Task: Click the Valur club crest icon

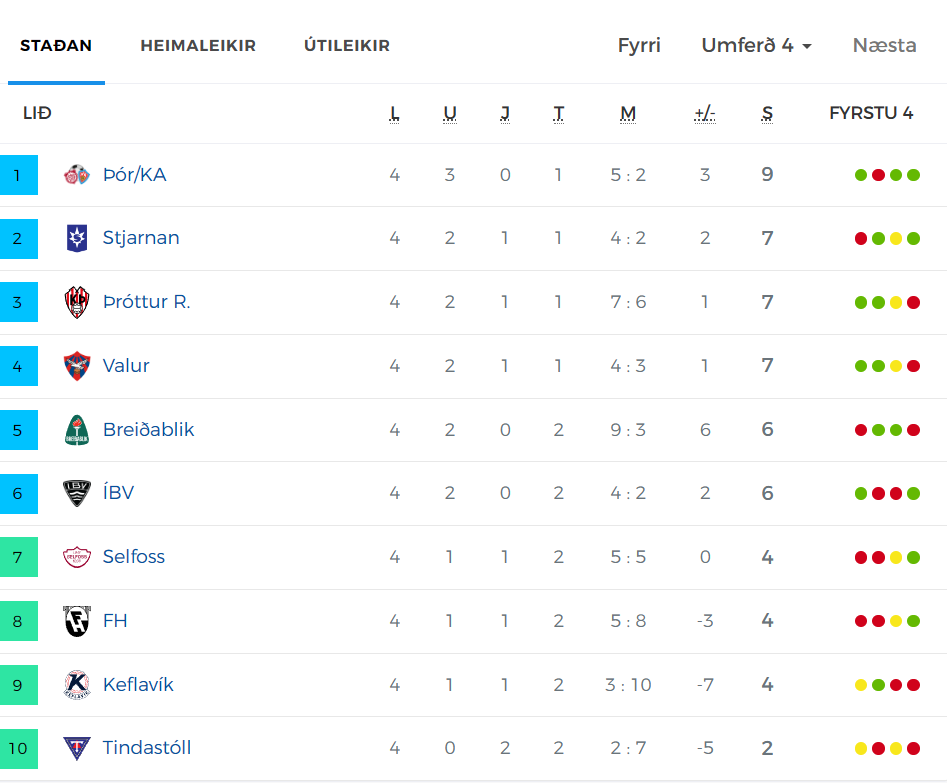Action: pyautogui.click(x=77, y=366)
